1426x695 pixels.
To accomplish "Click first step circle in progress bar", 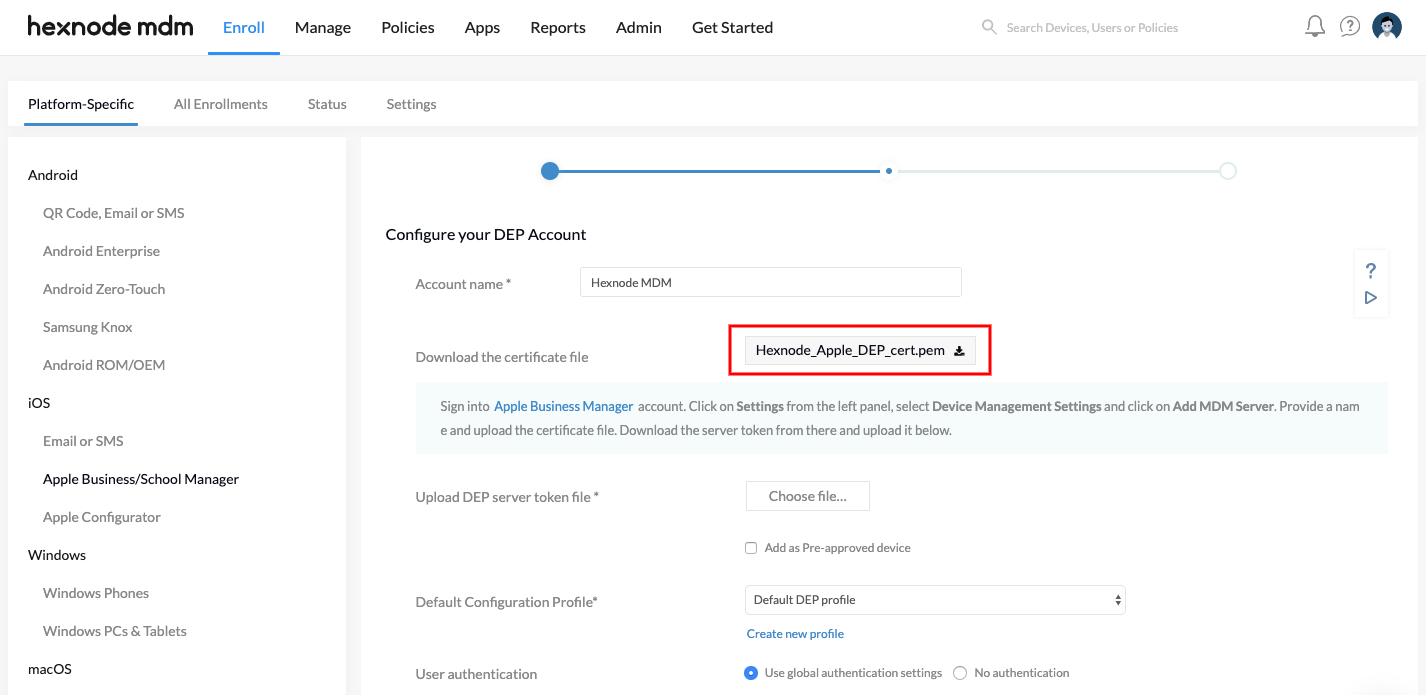I will 549,171.
